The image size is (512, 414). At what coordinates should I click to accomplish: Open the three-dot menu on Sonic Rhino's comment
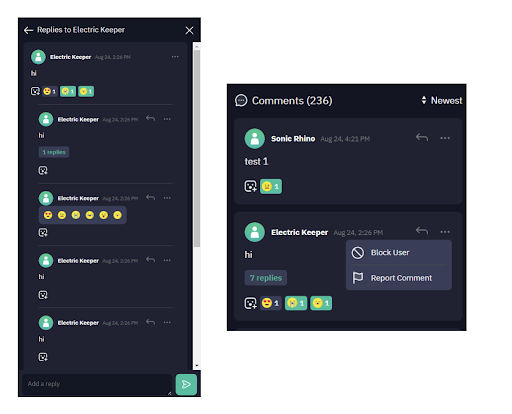click(x=445, y=138)
